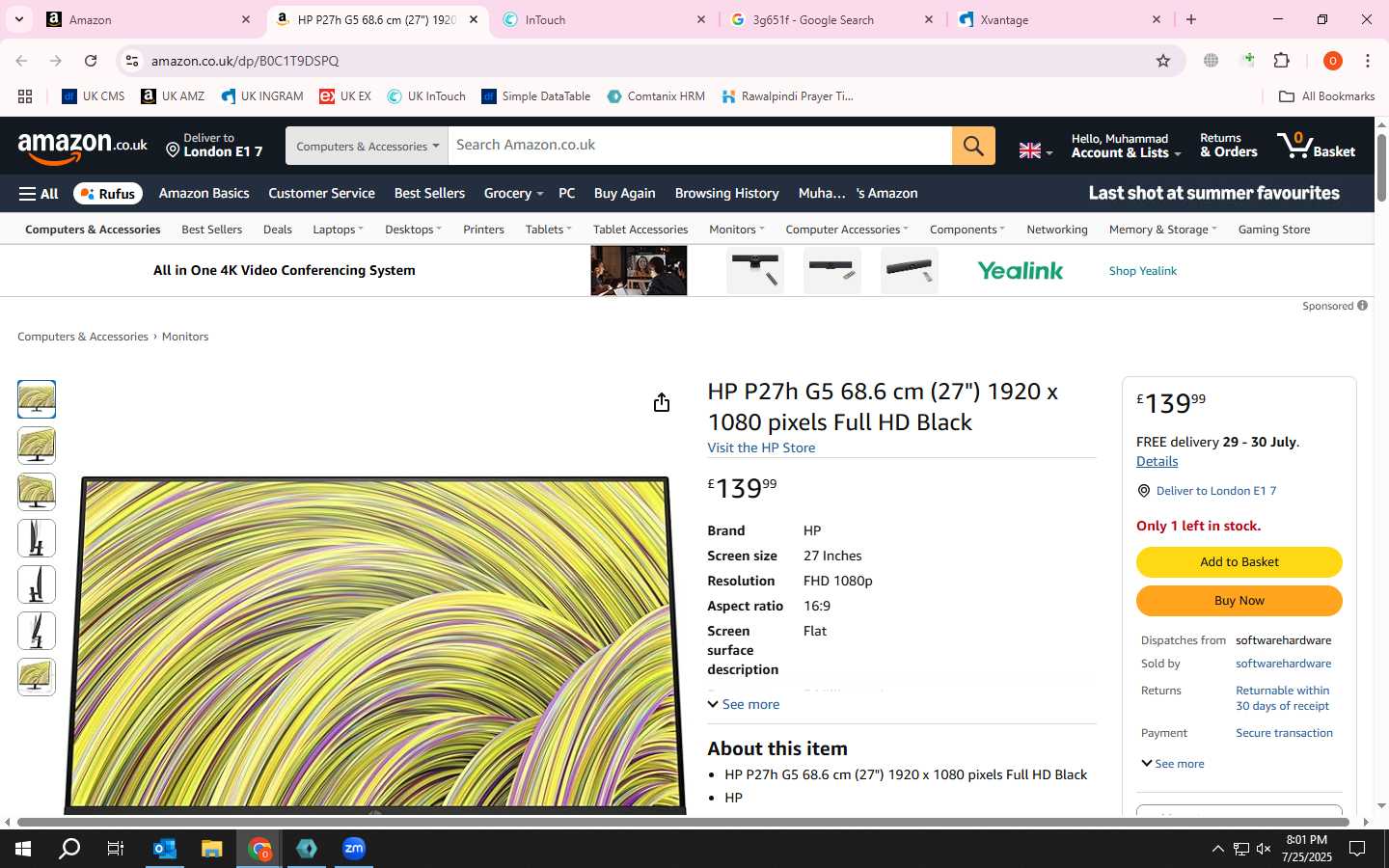1389x868 pixels.
Task: Click the vertical page scrollbar
Action: tap(1381, 169)
